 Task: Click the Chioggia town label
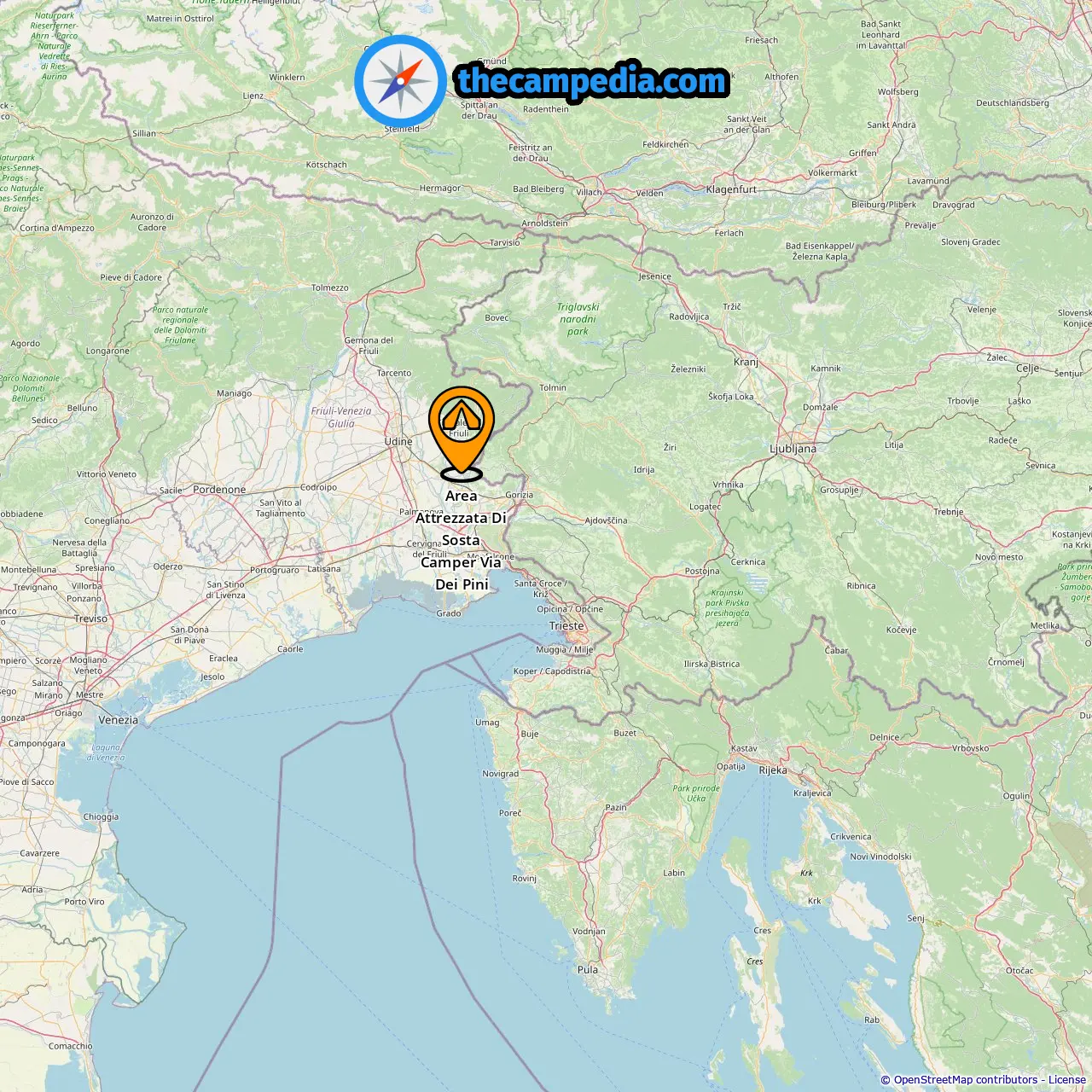pos(101,816)
